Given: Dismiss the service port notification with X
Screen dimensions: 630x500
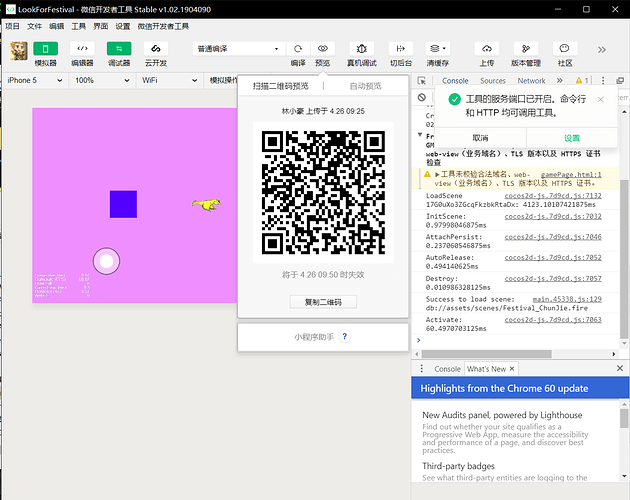Looking at the screenshot, I should [x=601, y=100].
